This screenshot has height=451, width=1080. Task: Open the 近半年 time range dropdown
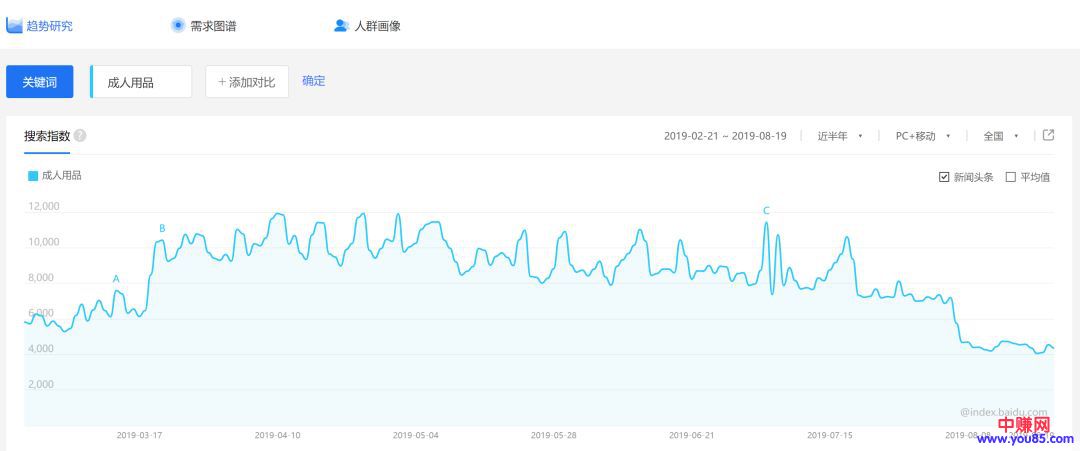[x=839, y=136]
